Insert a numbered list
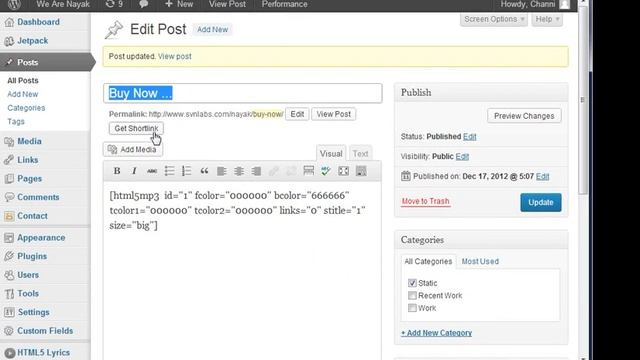The image size is (640, 360). tap(187, 171)
